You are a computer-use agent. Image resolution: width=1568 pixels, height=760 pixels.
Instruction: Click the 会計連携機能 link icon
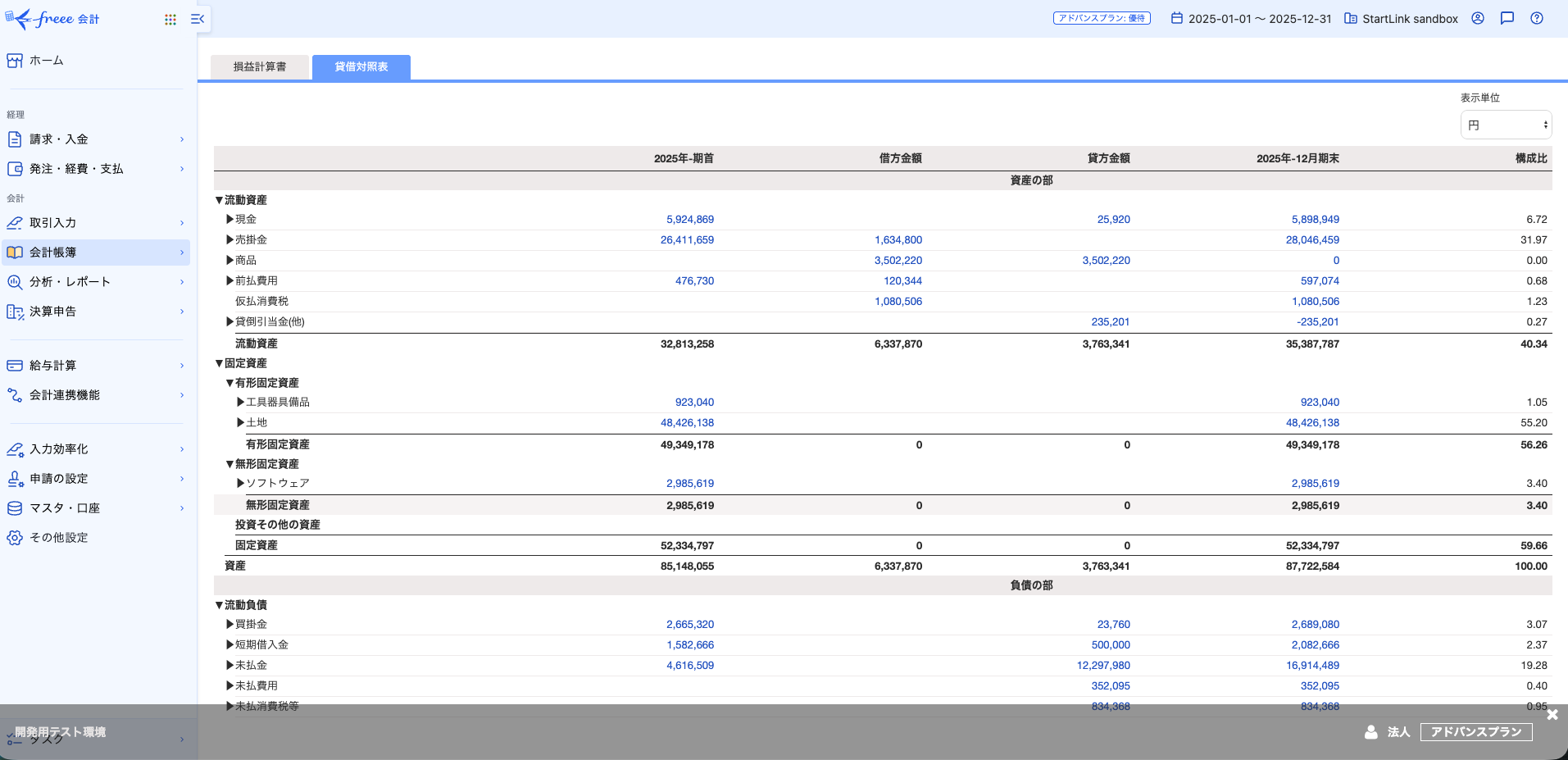pyautogui.click(x=15, y=395)
